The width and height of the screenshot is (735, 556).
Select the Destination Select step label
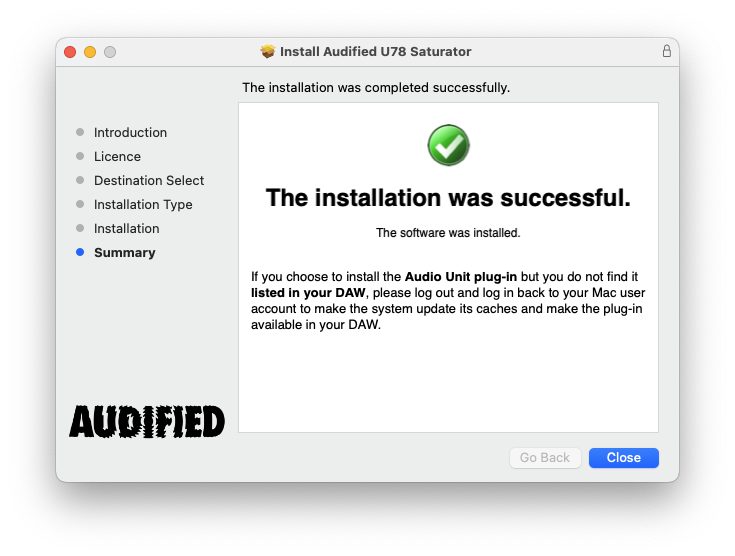pyautogui.click(x=149, y=181)
